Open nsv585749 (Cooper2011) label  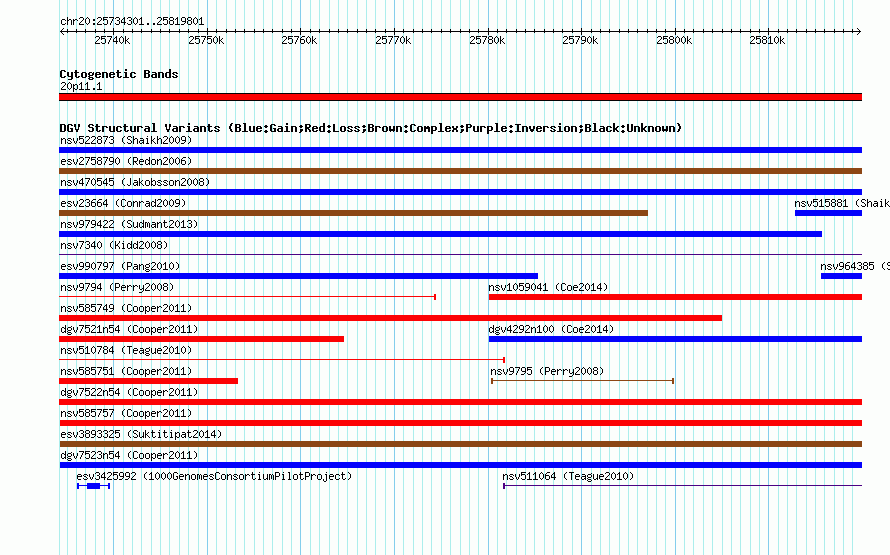point(126,308)
